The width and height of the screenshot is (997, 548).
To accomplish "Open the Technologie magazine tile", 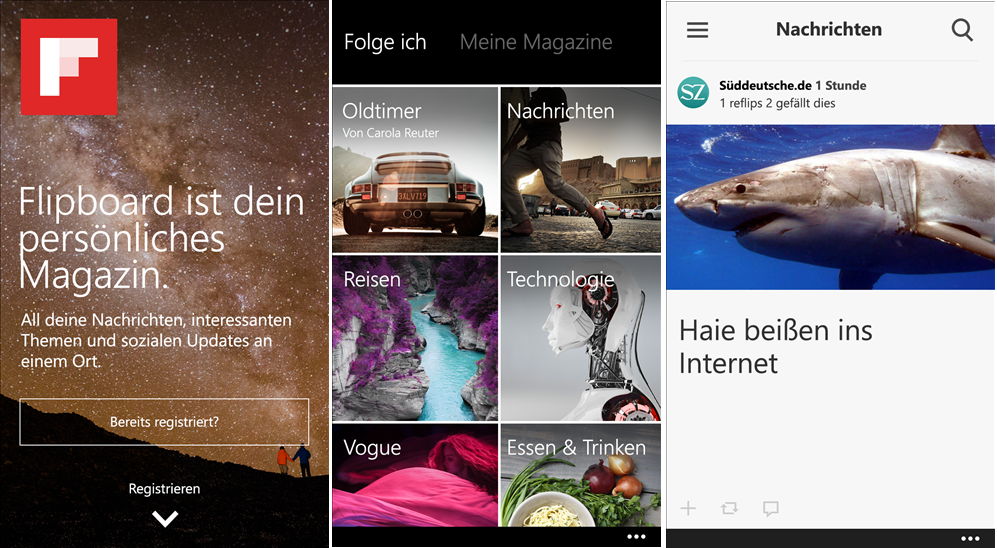I will click(581, 338).
